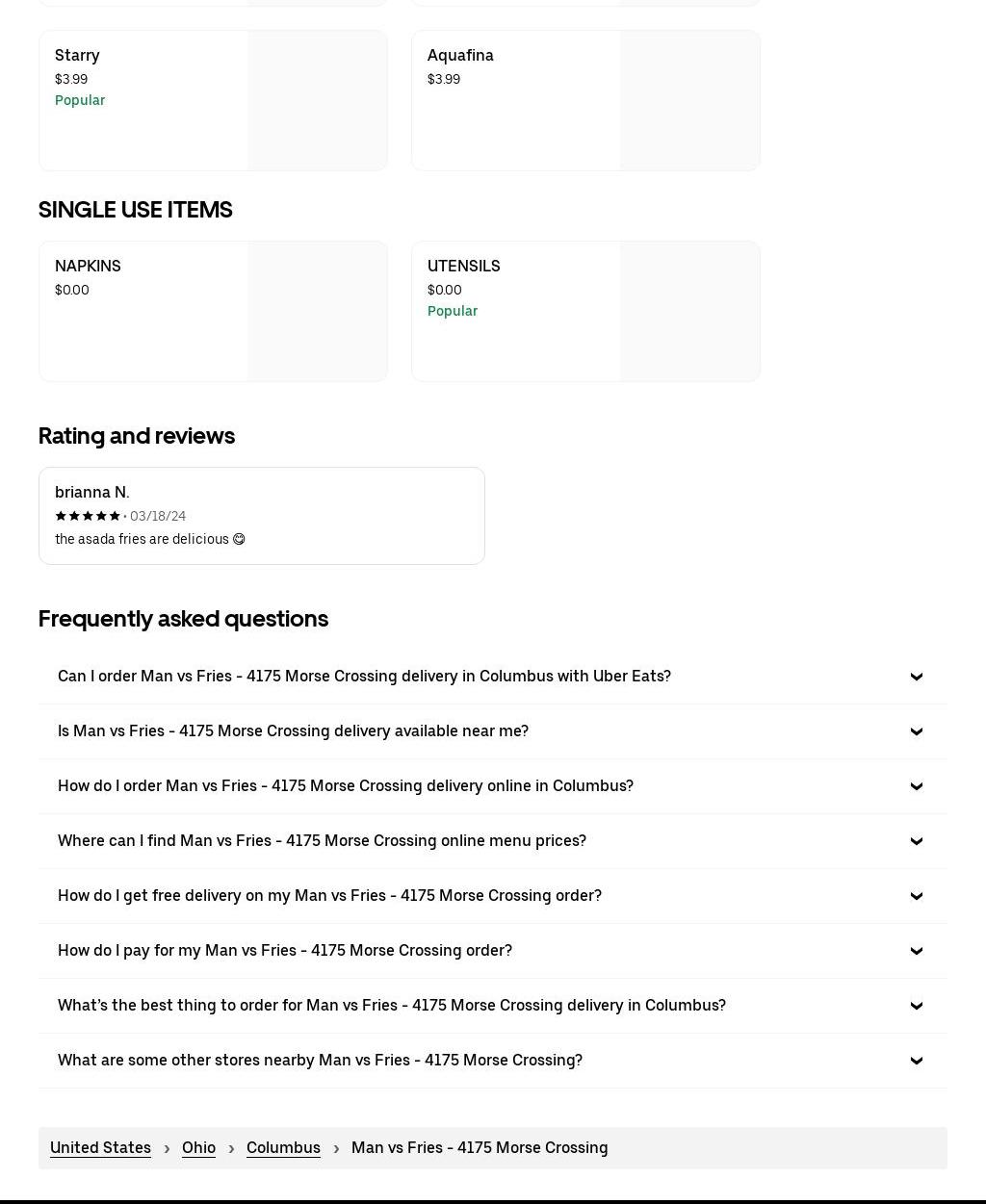This screenshot has height=1204, width=986.
Task: Open United States breadcrumb link
Action: click(100, 1147)
